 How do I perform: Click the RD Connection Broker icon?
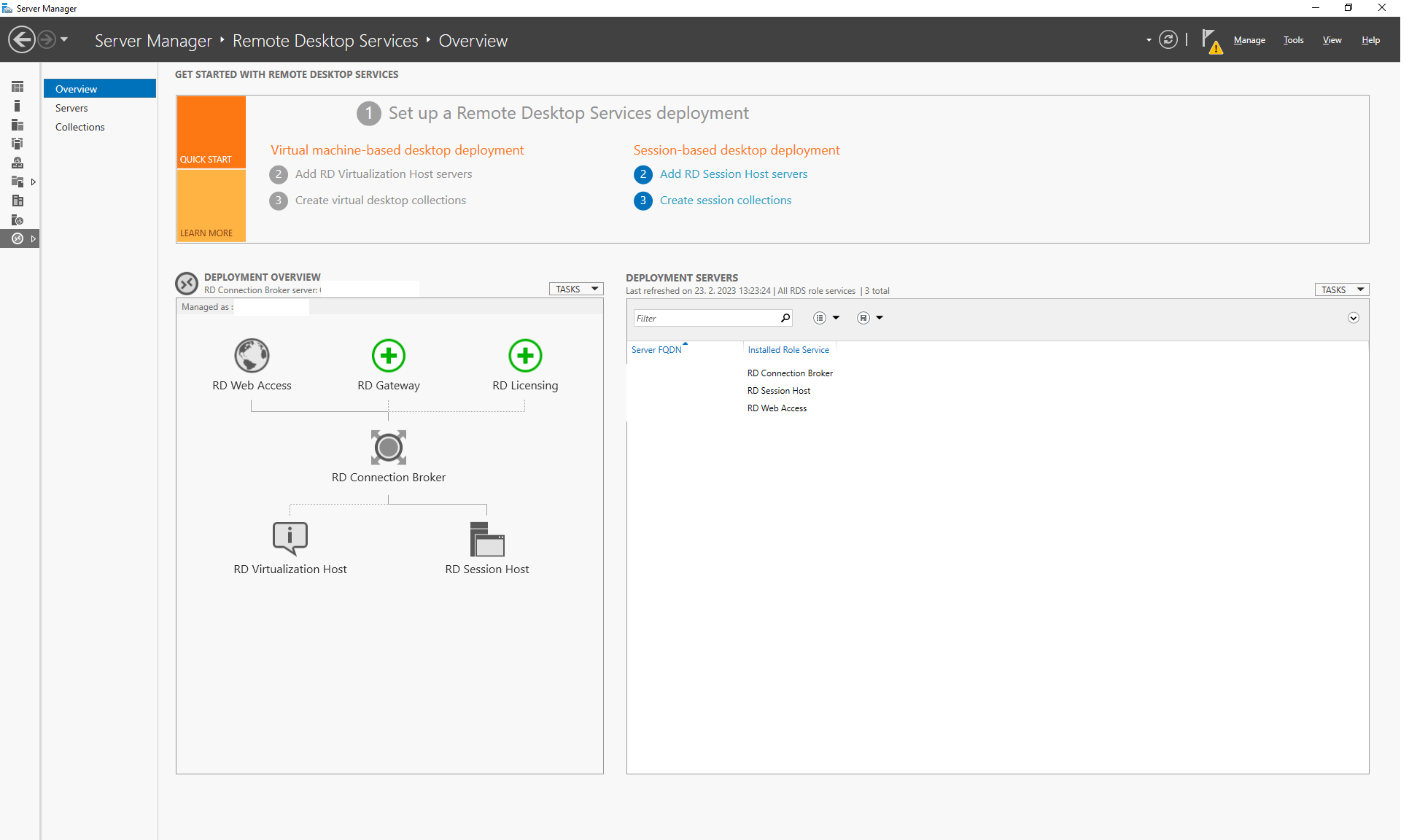388,447
